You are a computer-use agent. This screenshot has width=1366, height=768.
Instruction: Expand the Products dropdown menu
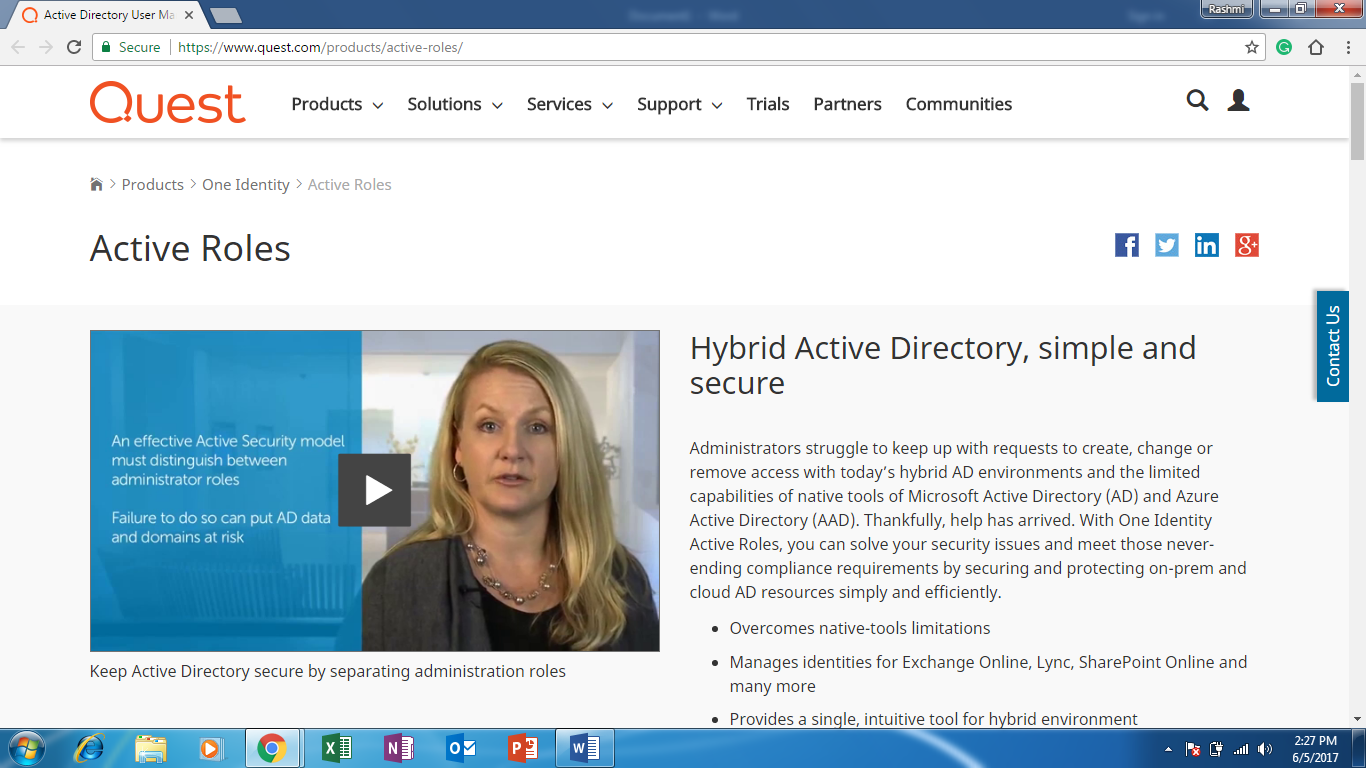[337, 104]
